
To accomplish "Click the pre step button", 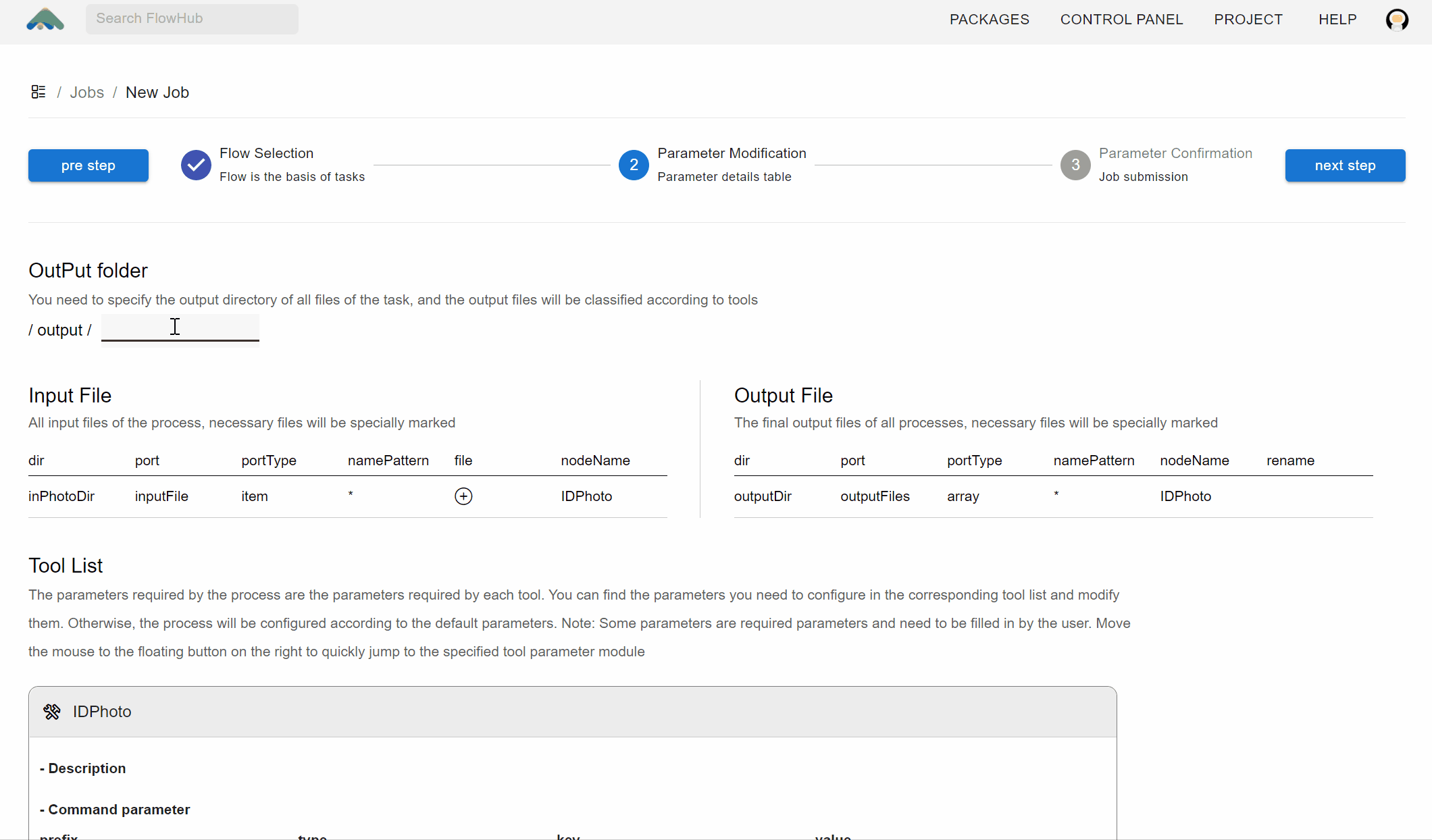I will [x=88, y=165].
